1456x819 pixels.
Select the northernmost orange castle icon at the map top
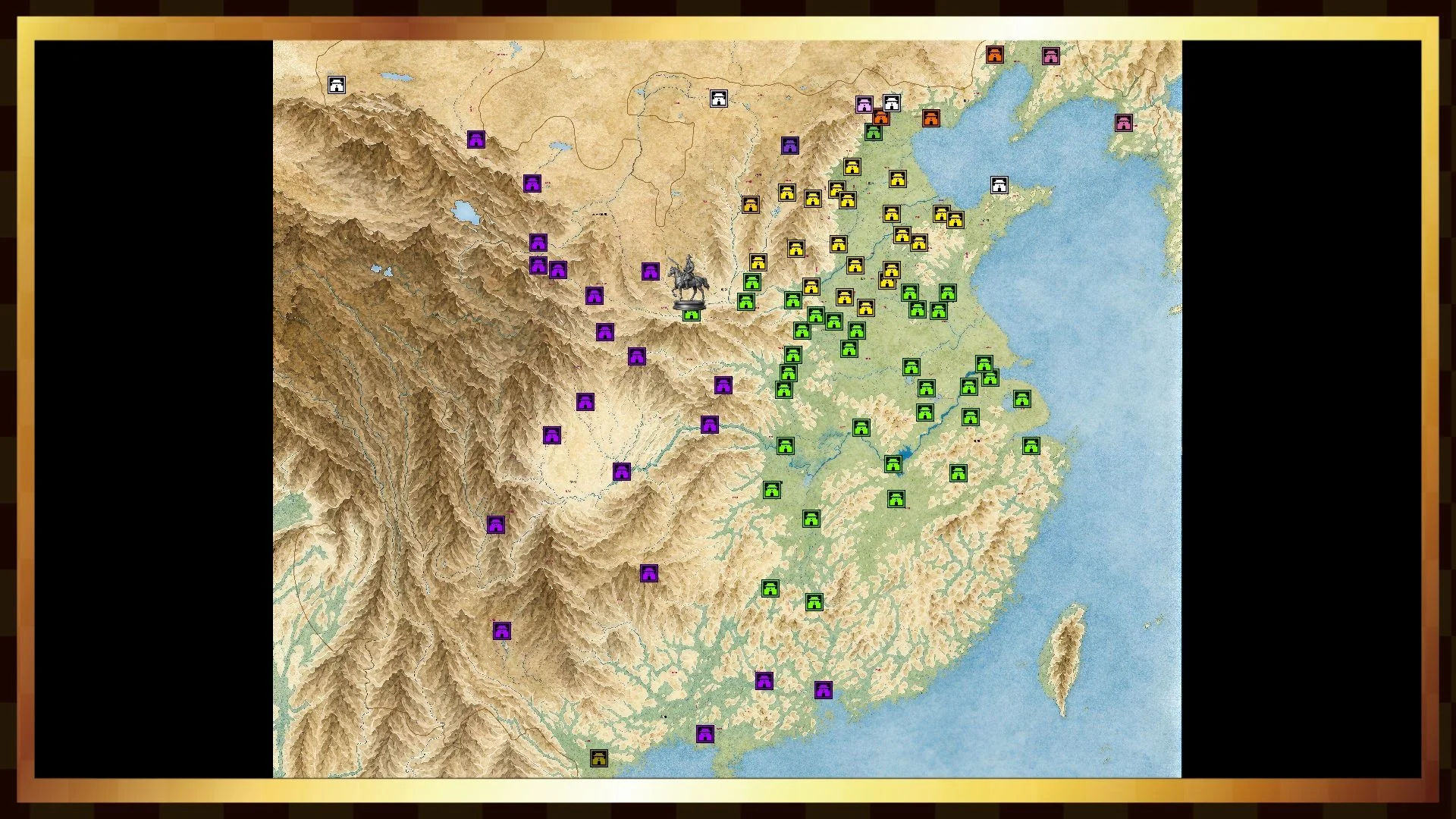[x=995, y=55]
